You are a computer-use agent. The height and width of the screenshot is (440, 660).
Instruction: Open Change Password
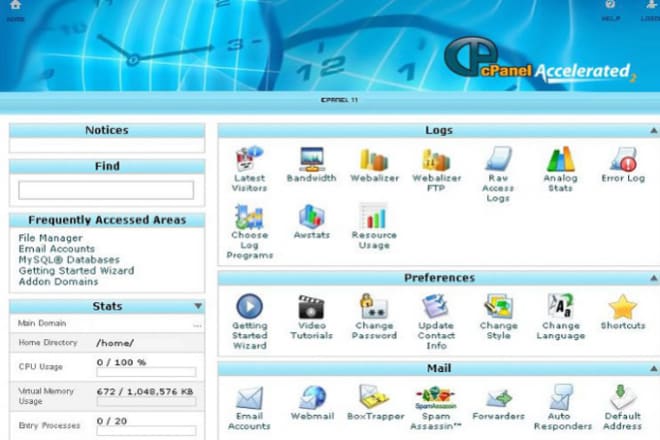[x=374, y=317]
